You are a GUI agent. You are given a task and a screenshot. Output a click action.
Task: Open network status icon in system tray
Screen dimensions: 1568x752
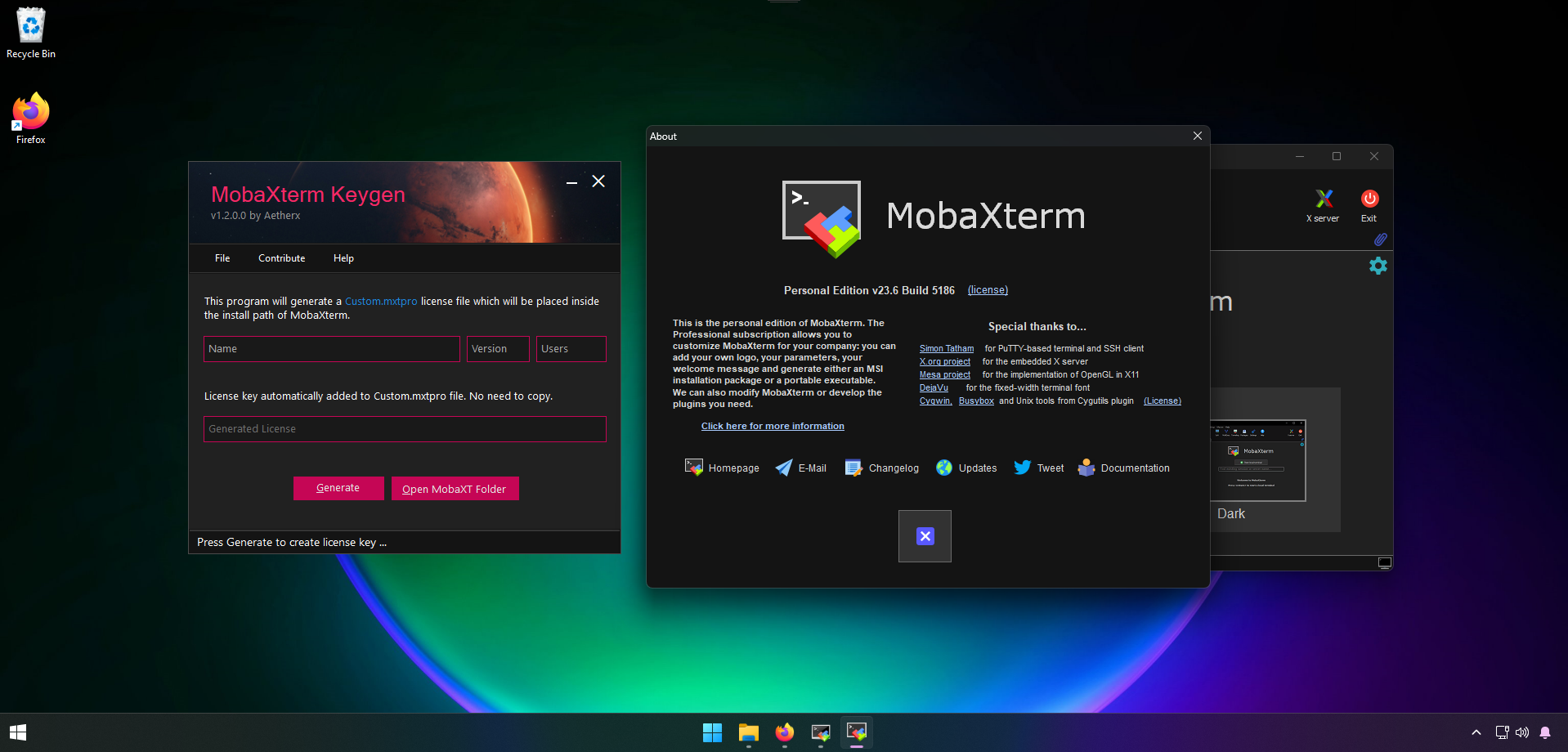coord(1502,732)
